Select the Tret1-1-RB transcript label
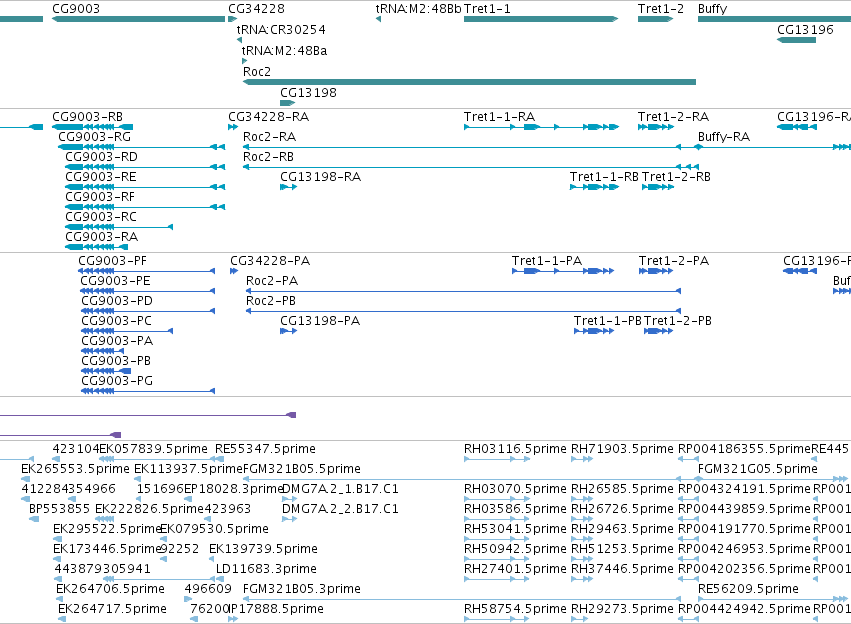 [604, 177]
